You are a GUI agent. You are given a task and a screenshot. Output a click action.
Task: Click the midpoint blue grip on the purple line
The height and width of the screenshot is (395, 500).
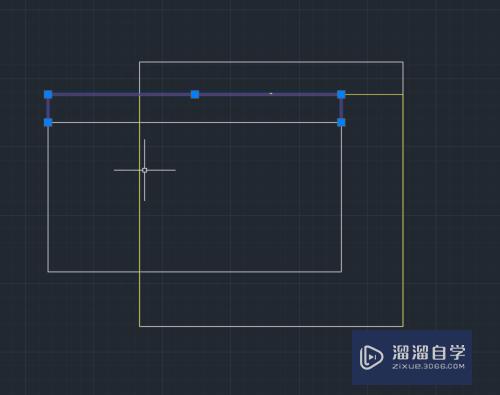[x=195, y=95]
